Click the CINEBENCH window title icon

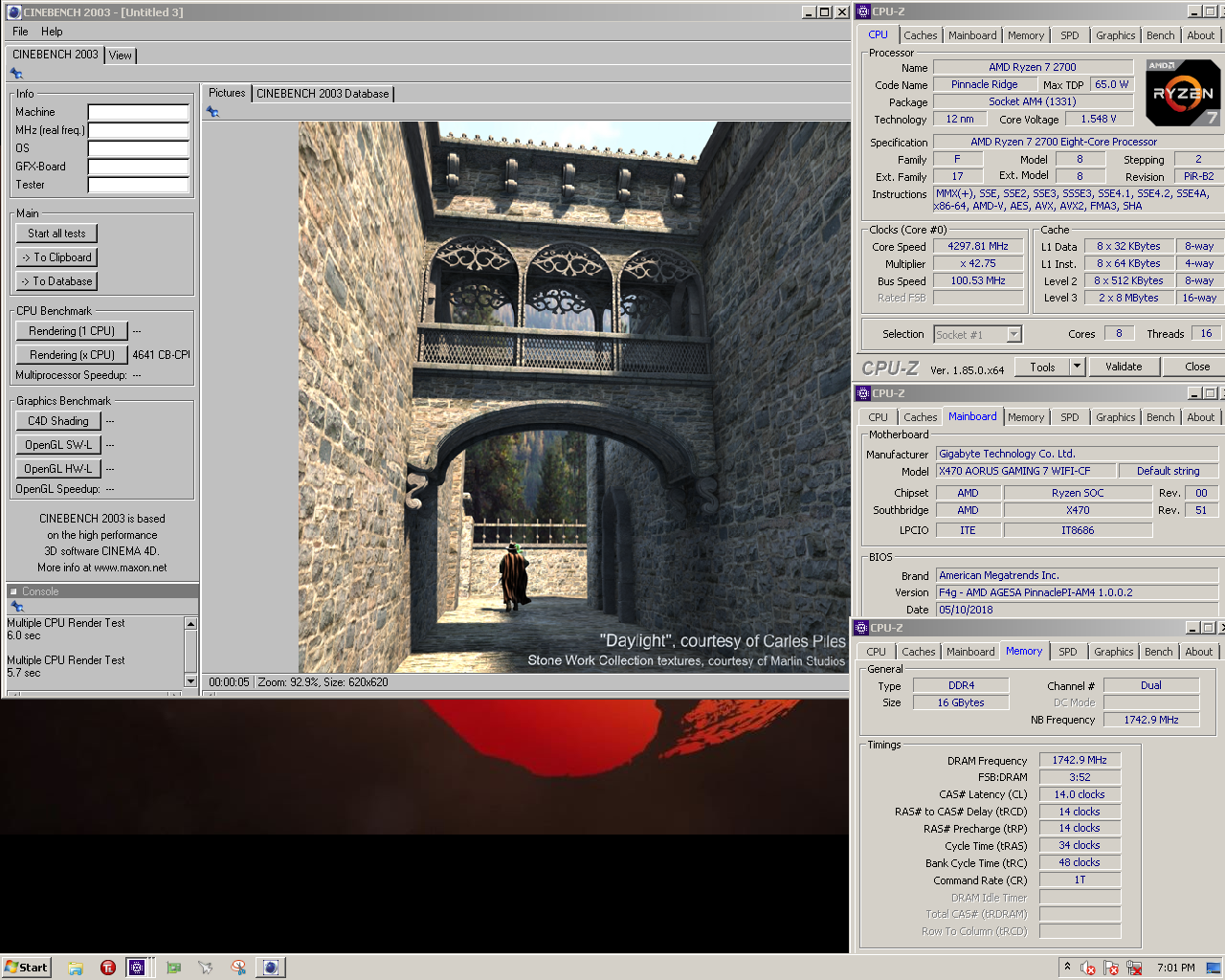(x=13, y=12)
